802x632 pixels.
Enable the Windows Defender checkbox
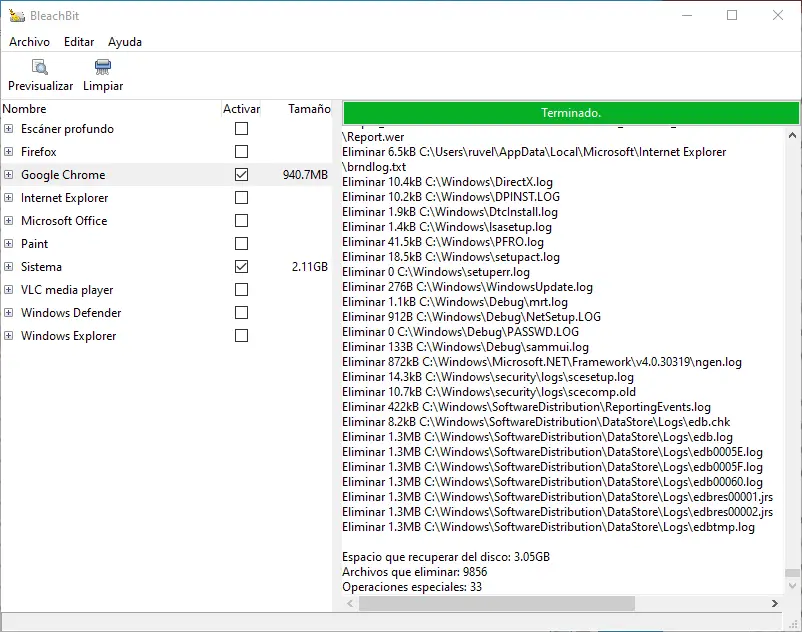click(241, 312)
